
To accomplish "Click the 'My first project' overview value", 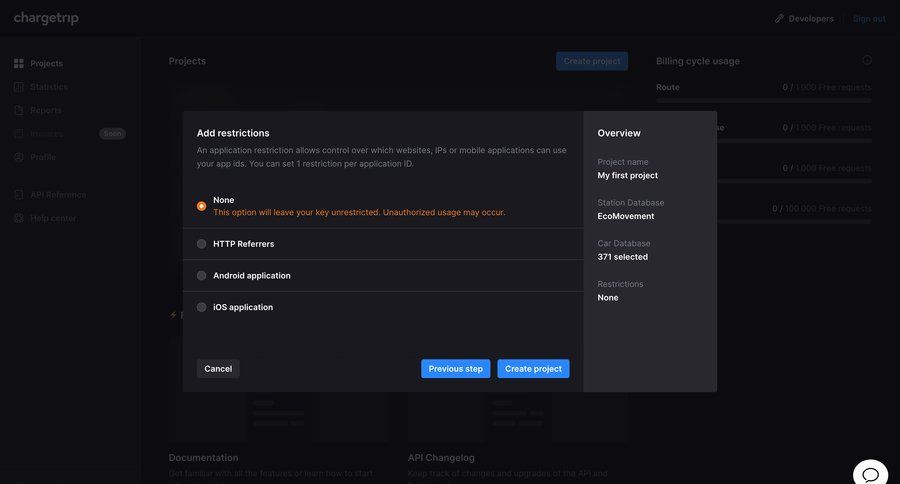I will pos(627,175).
